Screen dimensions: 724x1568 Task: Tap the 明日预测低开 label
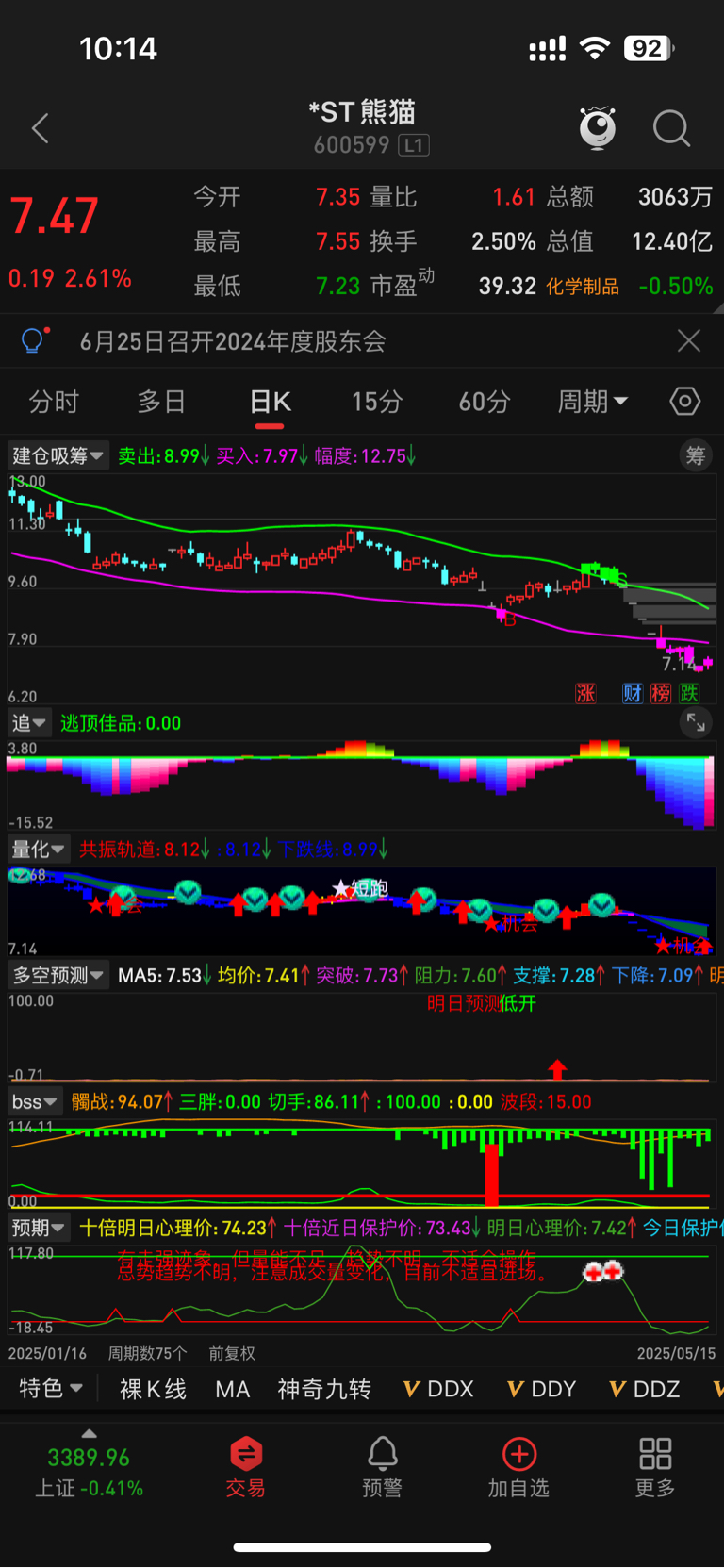pyautogui.click(x=482, y=1003)
